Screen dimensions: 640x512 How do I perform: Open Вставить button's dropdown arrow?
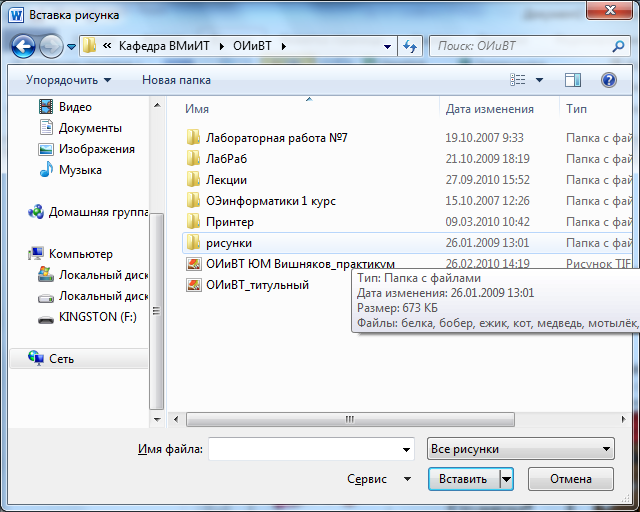(x=506, y=479)
